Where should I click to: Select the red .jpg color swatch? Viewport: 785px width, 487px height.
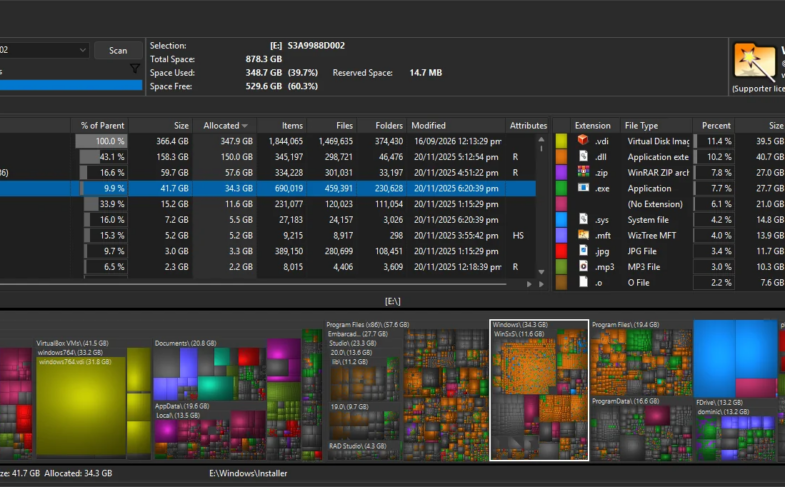click(x=561, y=251)
